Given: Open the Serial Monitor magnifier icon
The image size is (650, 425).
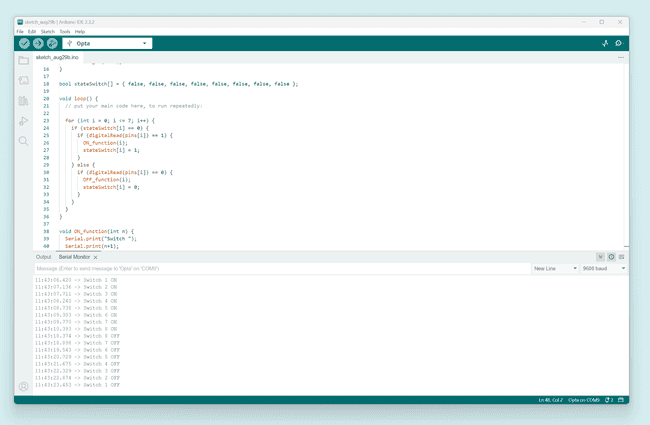Looking at the screenshot, I should point(618,43).
